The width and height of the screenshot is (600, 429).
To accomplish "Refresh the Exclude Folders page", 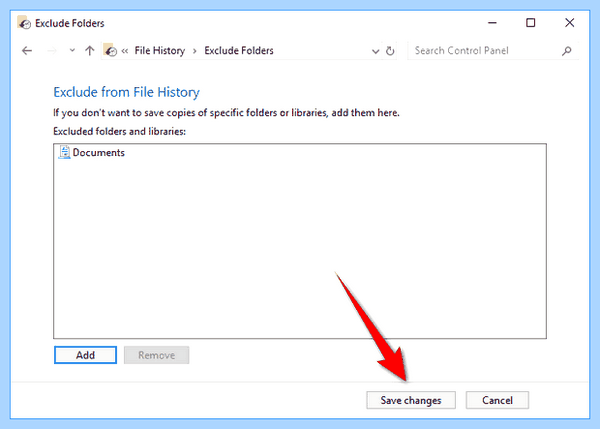I will [390, 51].
